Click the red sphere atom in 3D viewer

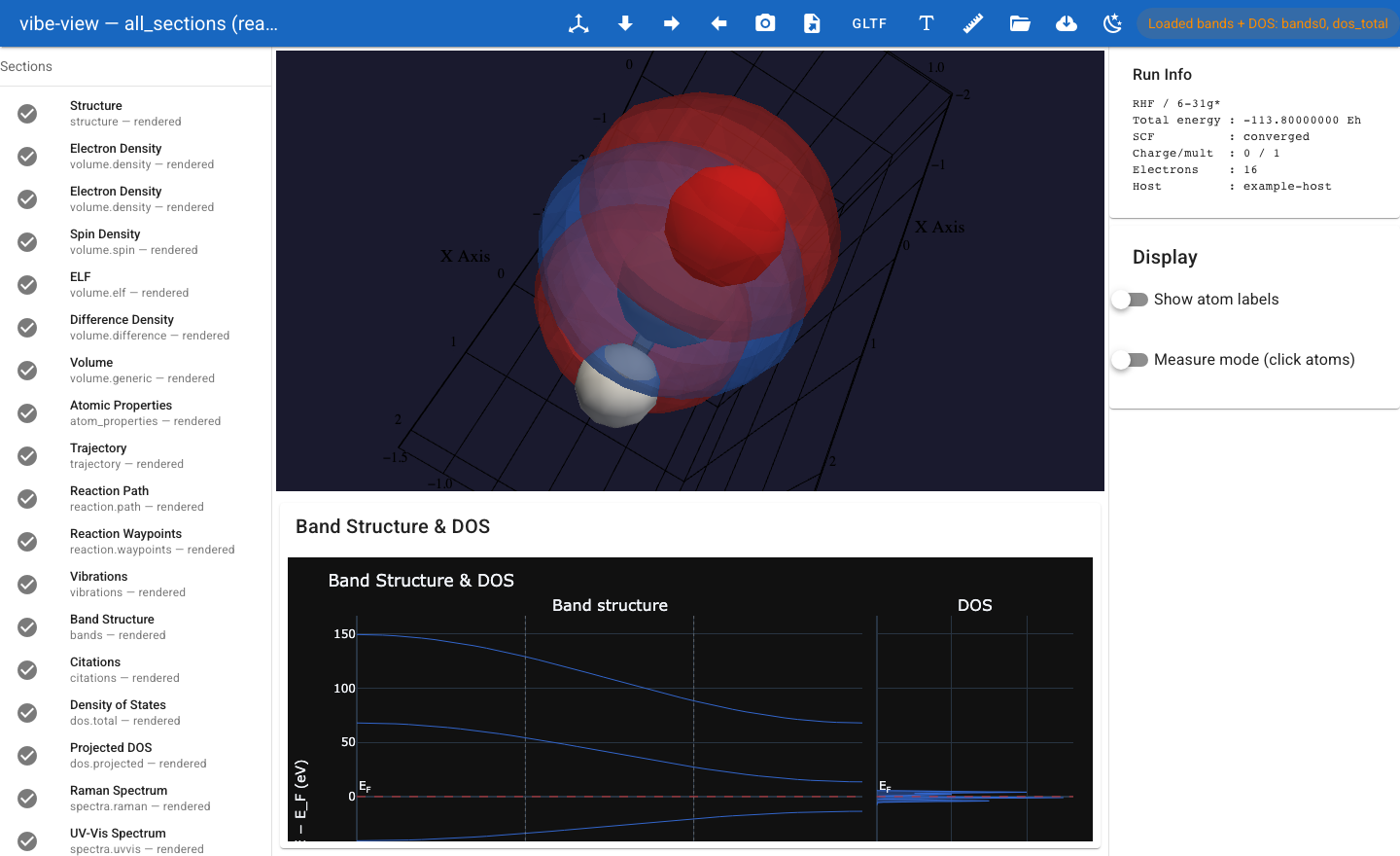point(724,224)
